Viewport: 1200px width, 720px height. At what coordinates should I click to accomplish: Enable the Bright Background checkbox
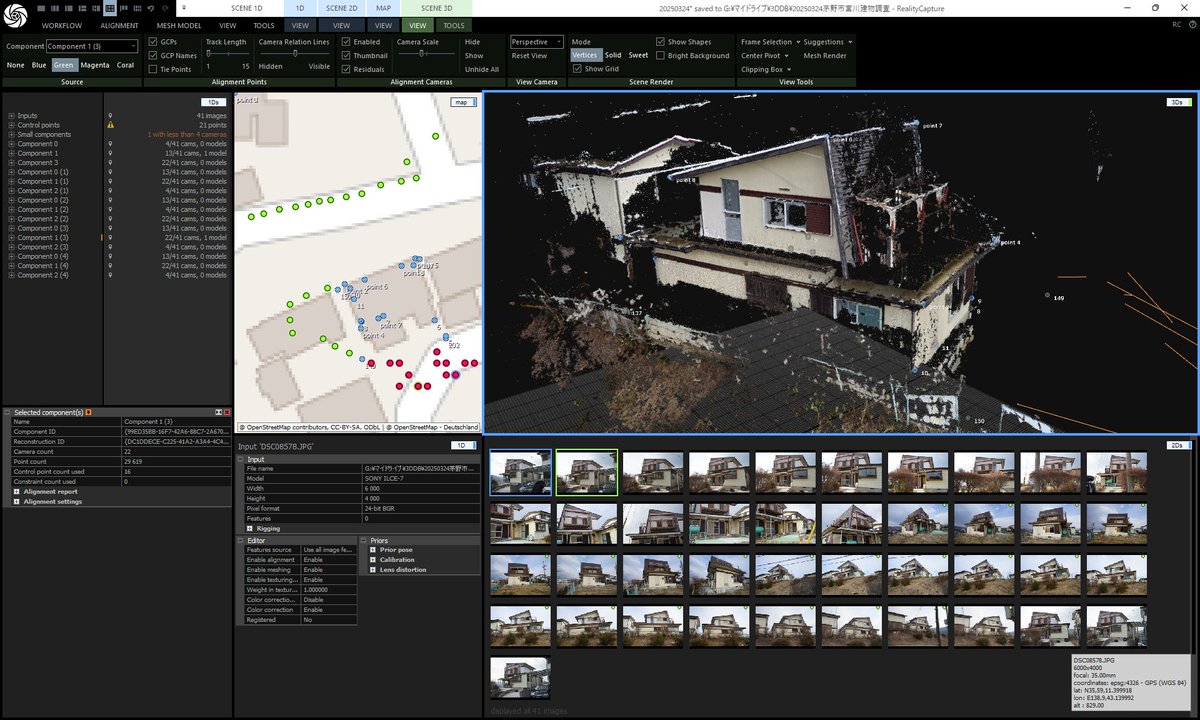660,56
